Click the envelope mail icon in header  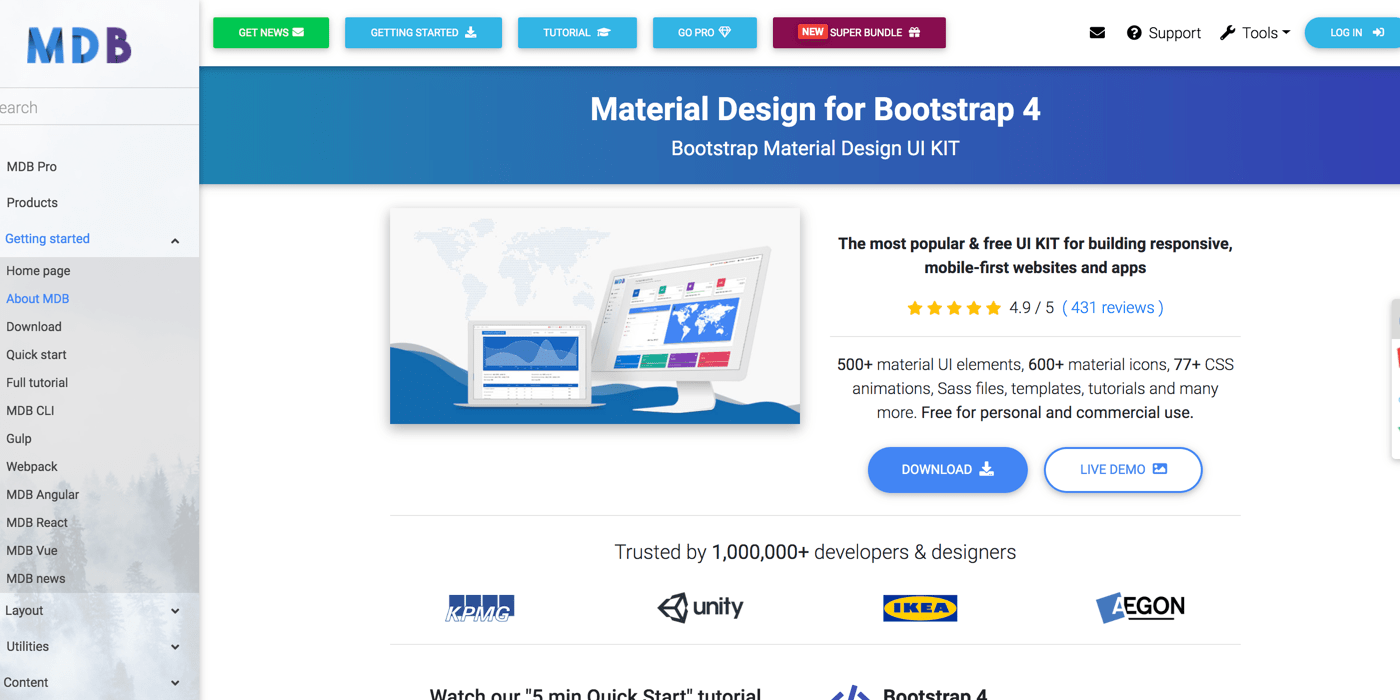coord(1097,33)
